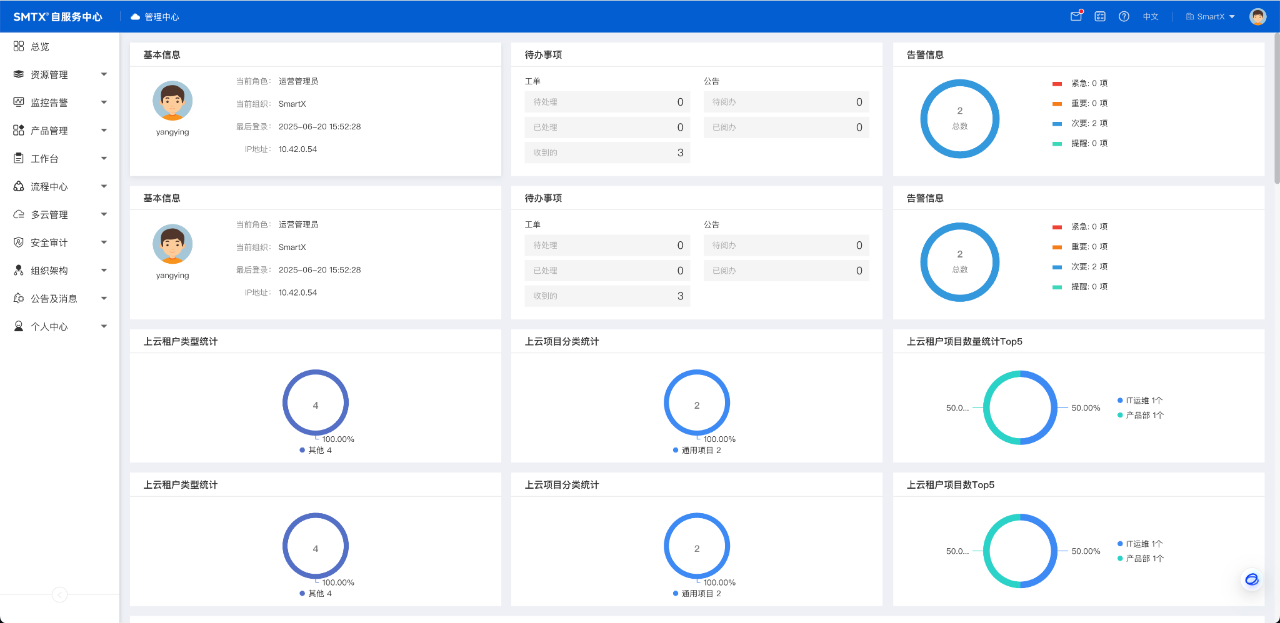Screen dimensions: 1280x623
Task: Click the 流程中心 icon in sidebar
Action: pyautogui.click(x=19, y=186)
